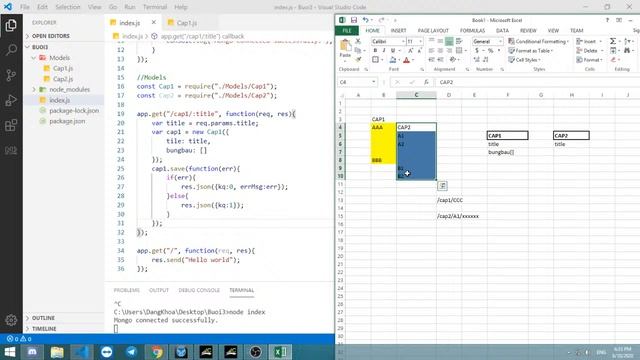Open the font name Calibri dropdown
This screenshot has width=640, height=360.
tap(403, 42)
